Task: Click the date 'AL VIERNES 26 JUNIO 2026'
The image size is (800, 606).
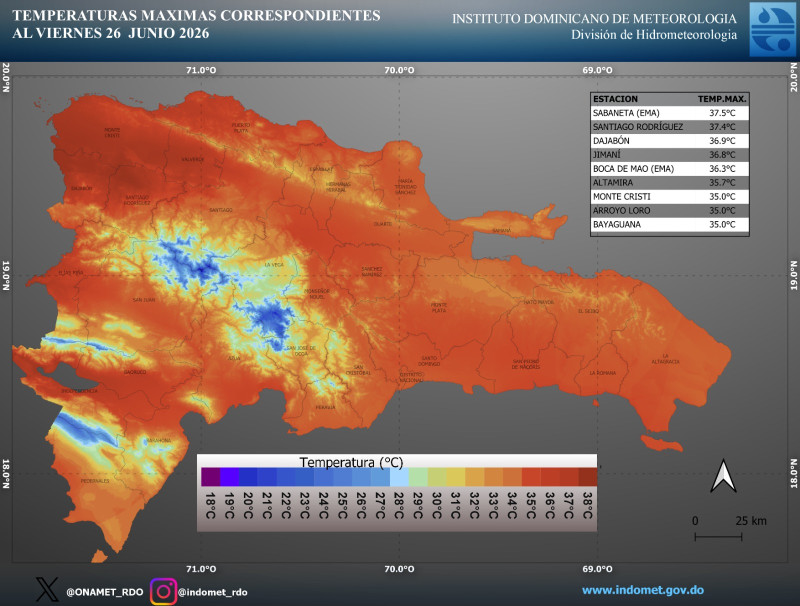Action: tap(111, 33)
